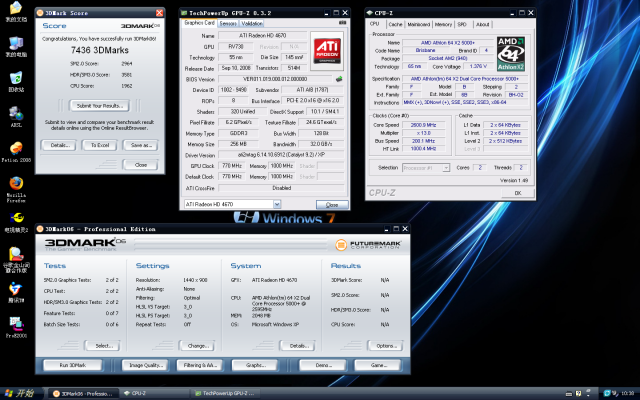
Task: Click the CPU-Z Specification field
Action: click(x=464, y=79)
